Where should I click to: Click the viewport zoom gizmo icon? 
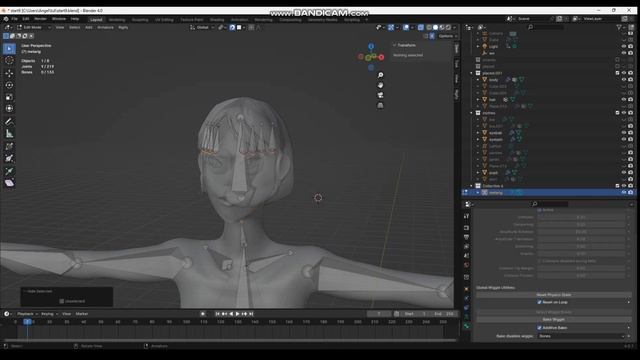[380, 75]
